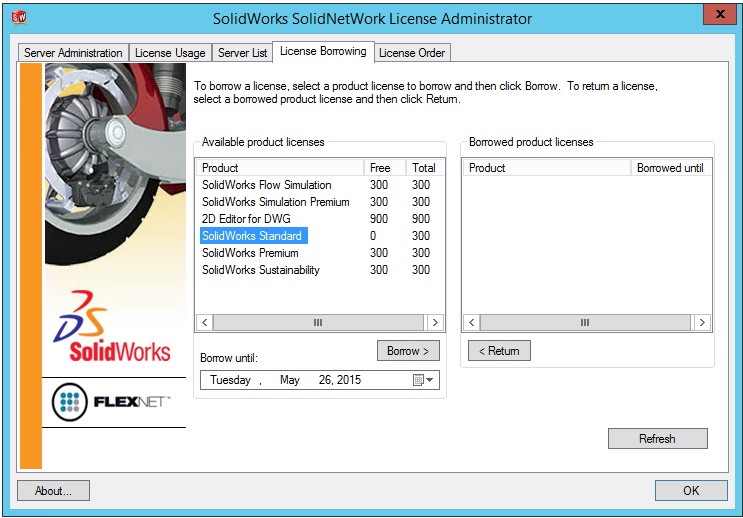743x518 pixels.
Task: Select the License Borrowing tab
Action: 323,51
